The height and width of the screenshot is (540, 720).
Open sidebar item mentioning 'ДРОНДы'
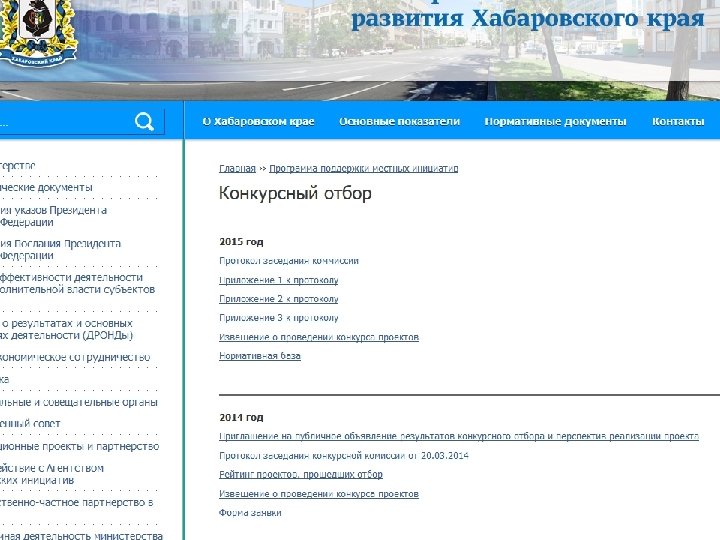click(x=67, y=329)
